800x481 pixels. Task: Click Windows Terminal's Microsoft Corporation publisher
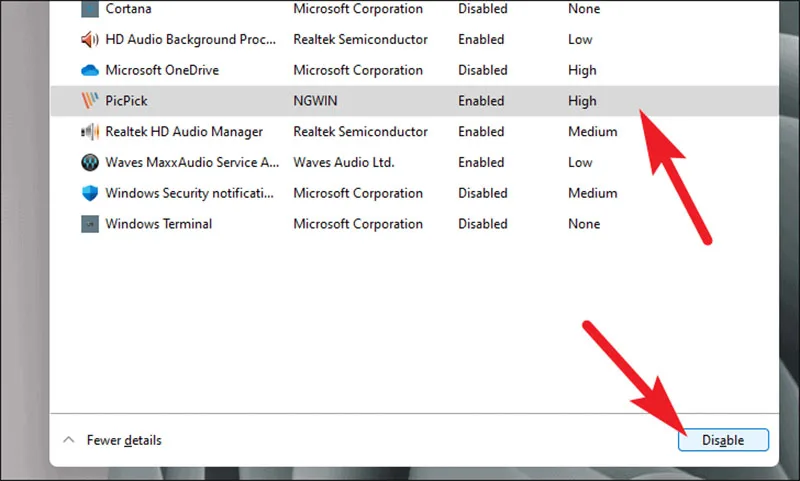358,224
